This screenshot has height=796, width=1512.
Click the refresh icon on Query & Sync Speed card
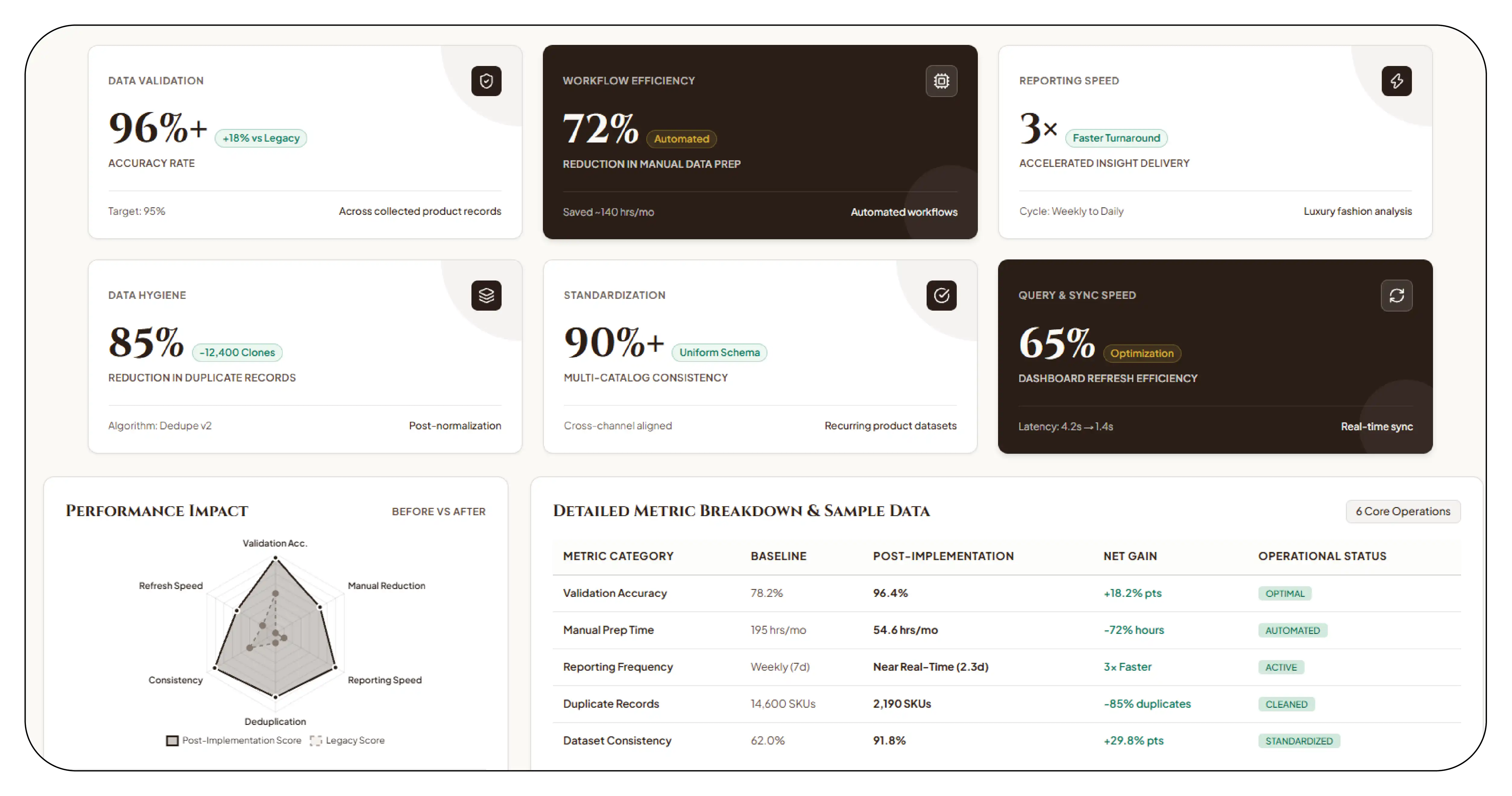pyautogui.click(x=1396, y=295)
